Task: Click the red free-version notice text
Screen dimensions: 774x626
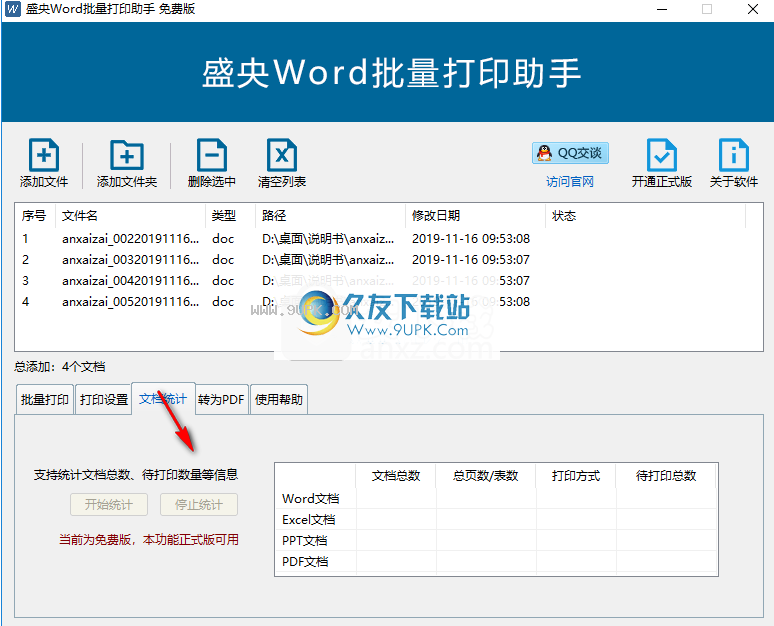Action: 149,540
